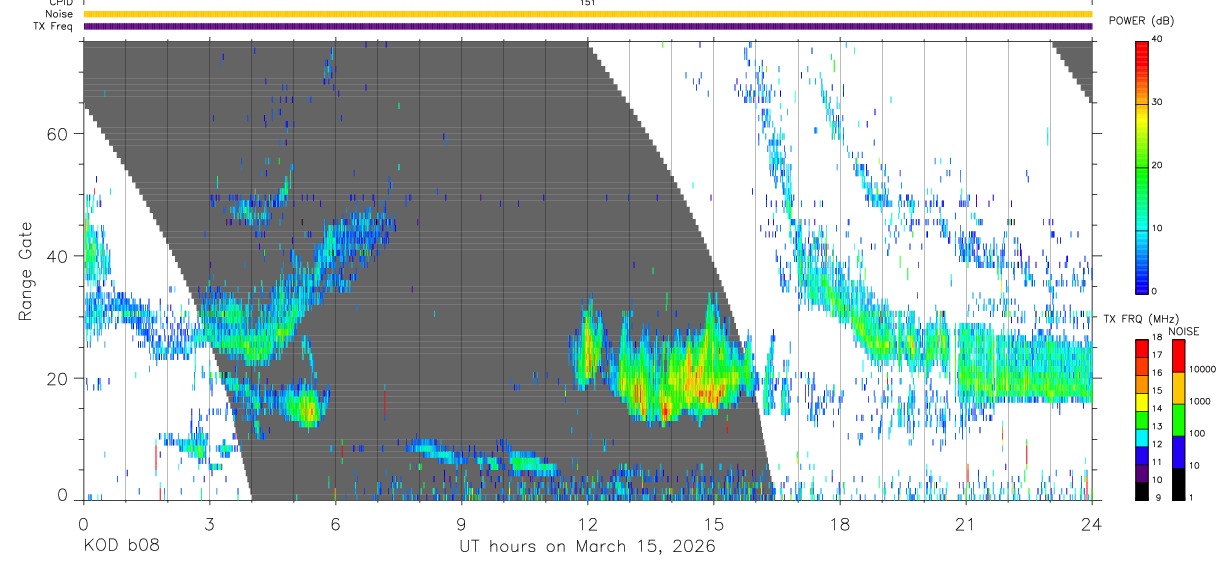Click the 'NOISE' legend title

pyautogui.click(x=1184, y=331)
